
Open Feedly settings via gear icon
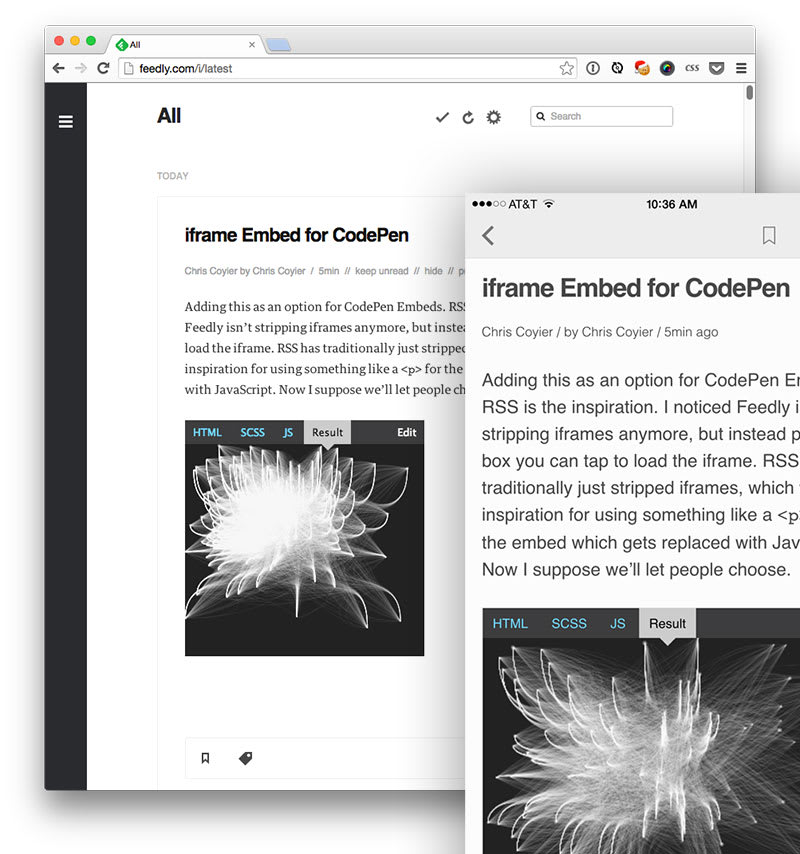[494, 117]
